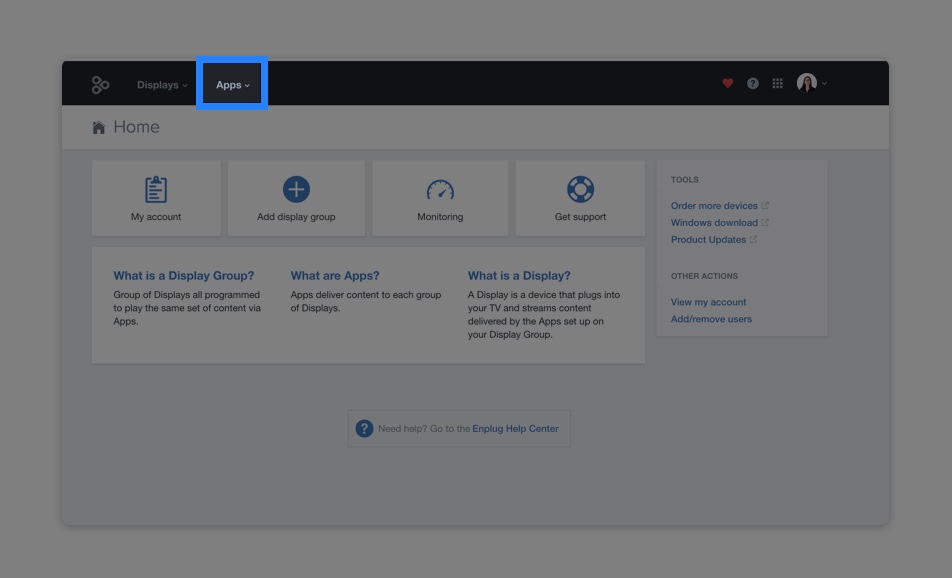Click text 'Apps deliver content to each group'

point(366,295)
